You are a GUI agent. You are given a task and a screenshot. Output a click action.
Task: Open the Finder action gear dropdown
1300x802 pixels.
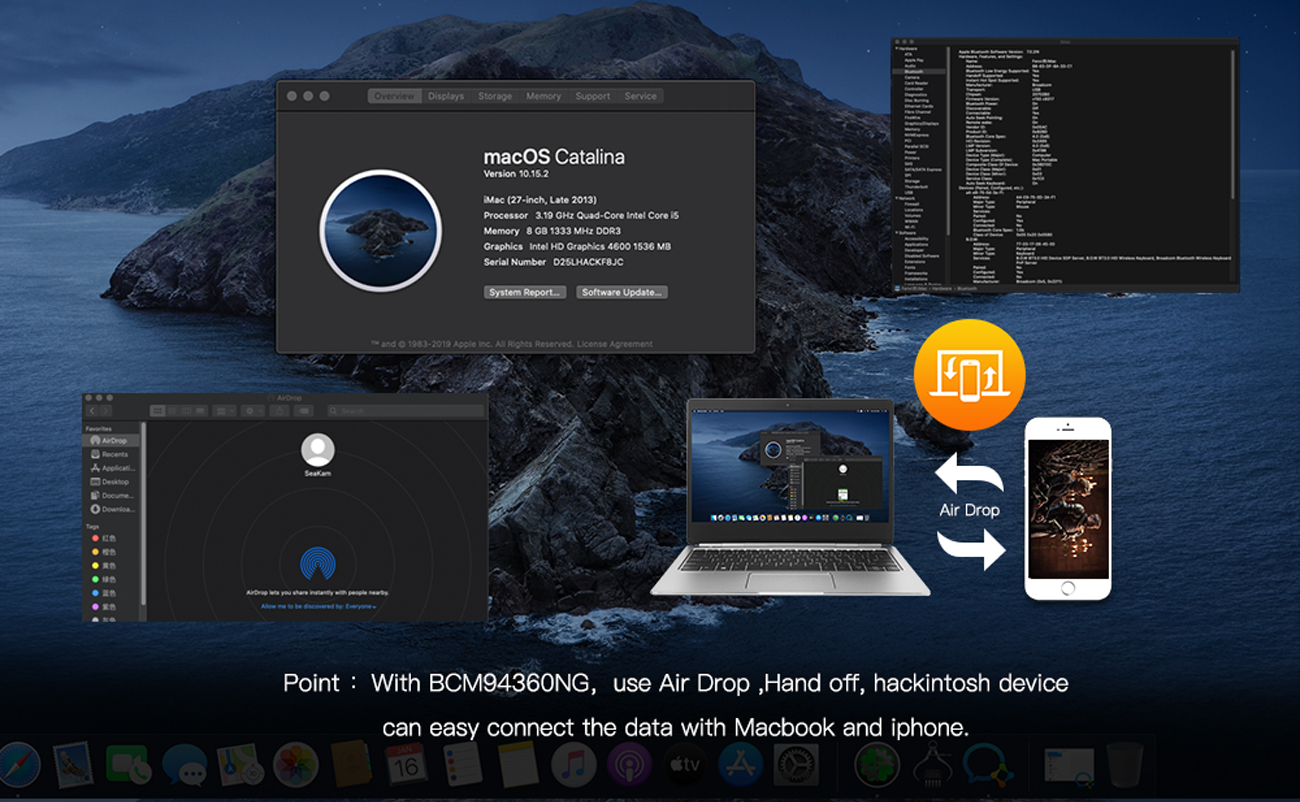click(x=253, y=411)
